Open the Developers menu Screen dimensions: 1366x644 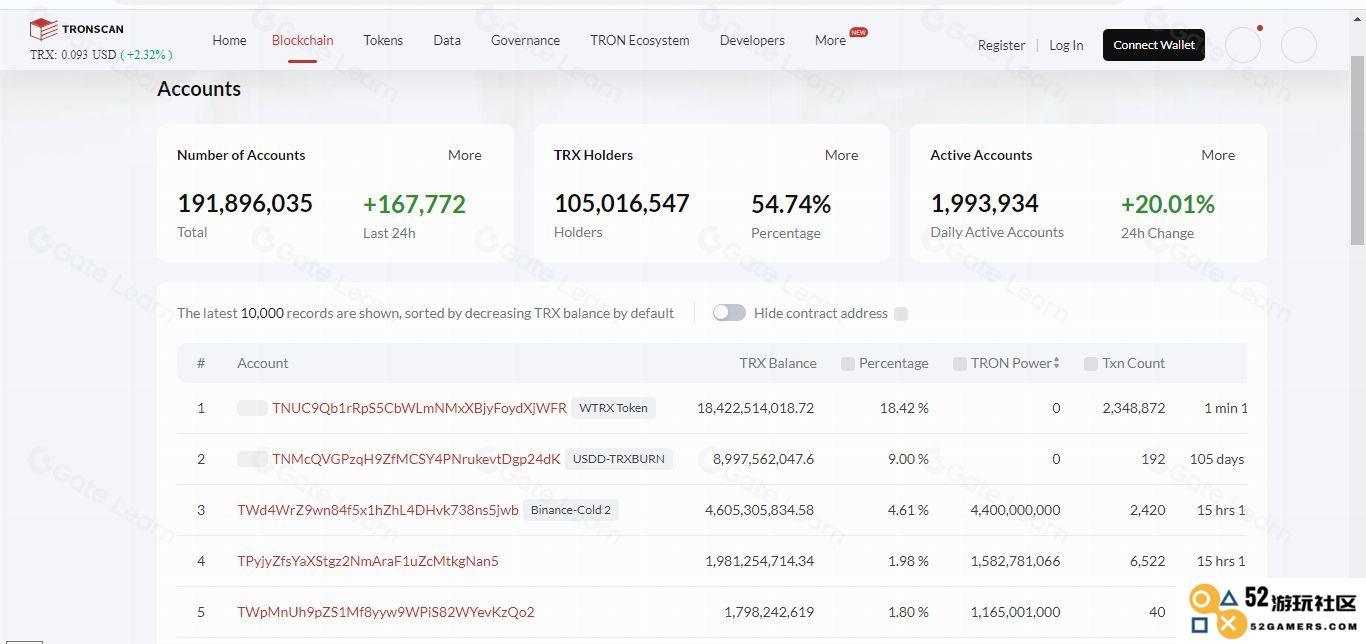[x=752, y=40]
